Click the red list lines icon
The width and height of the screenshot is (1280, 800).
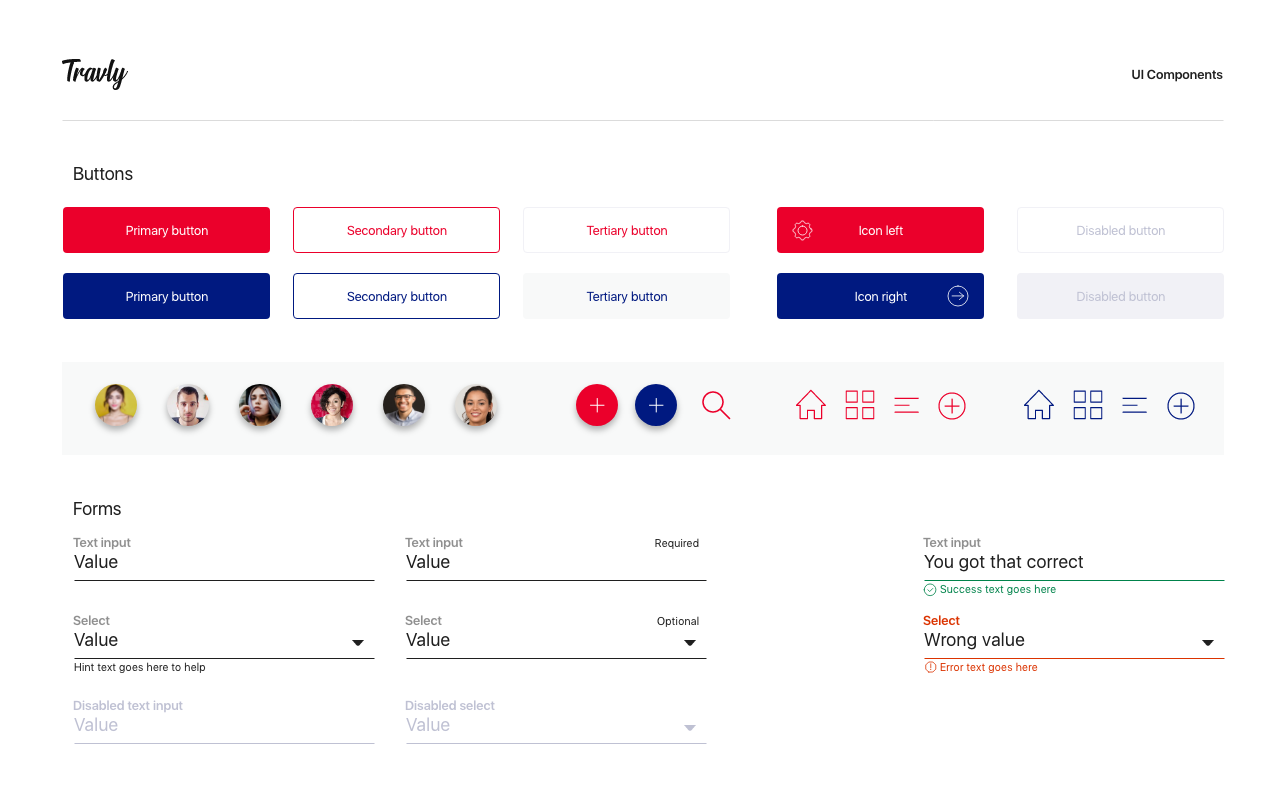907,405
